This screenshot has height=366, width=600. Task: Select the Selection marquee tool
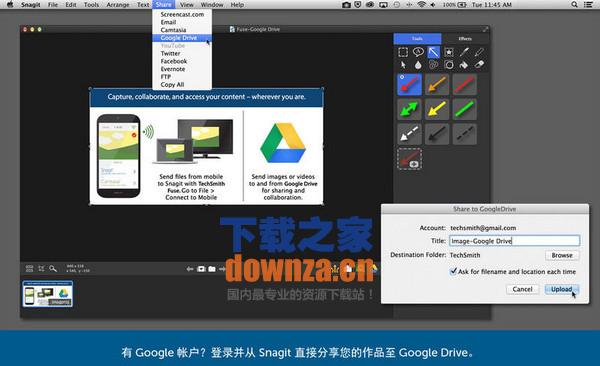(403, 52)
